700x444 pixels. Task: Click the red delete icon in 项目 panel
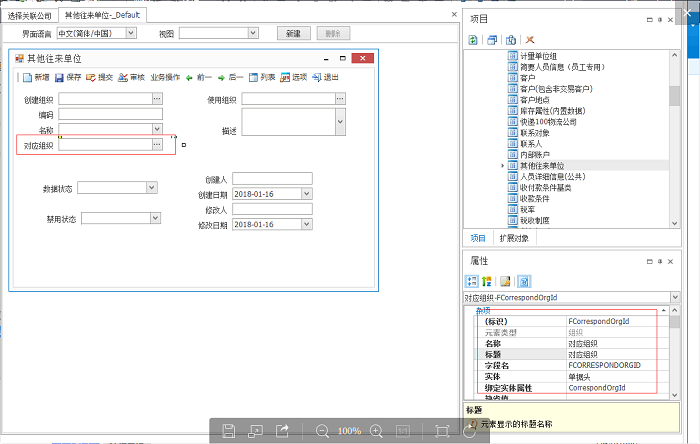(x=529, y=39)
